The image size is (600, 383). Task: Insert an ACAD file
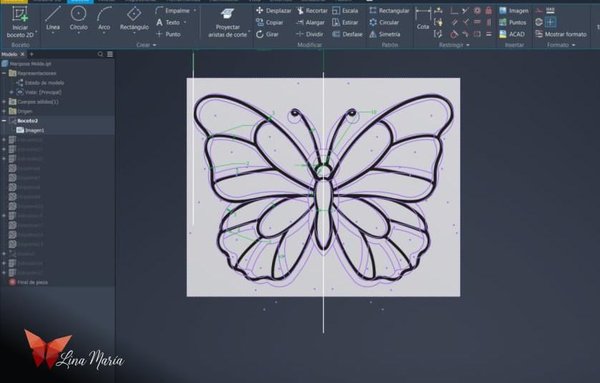point(512,34)
